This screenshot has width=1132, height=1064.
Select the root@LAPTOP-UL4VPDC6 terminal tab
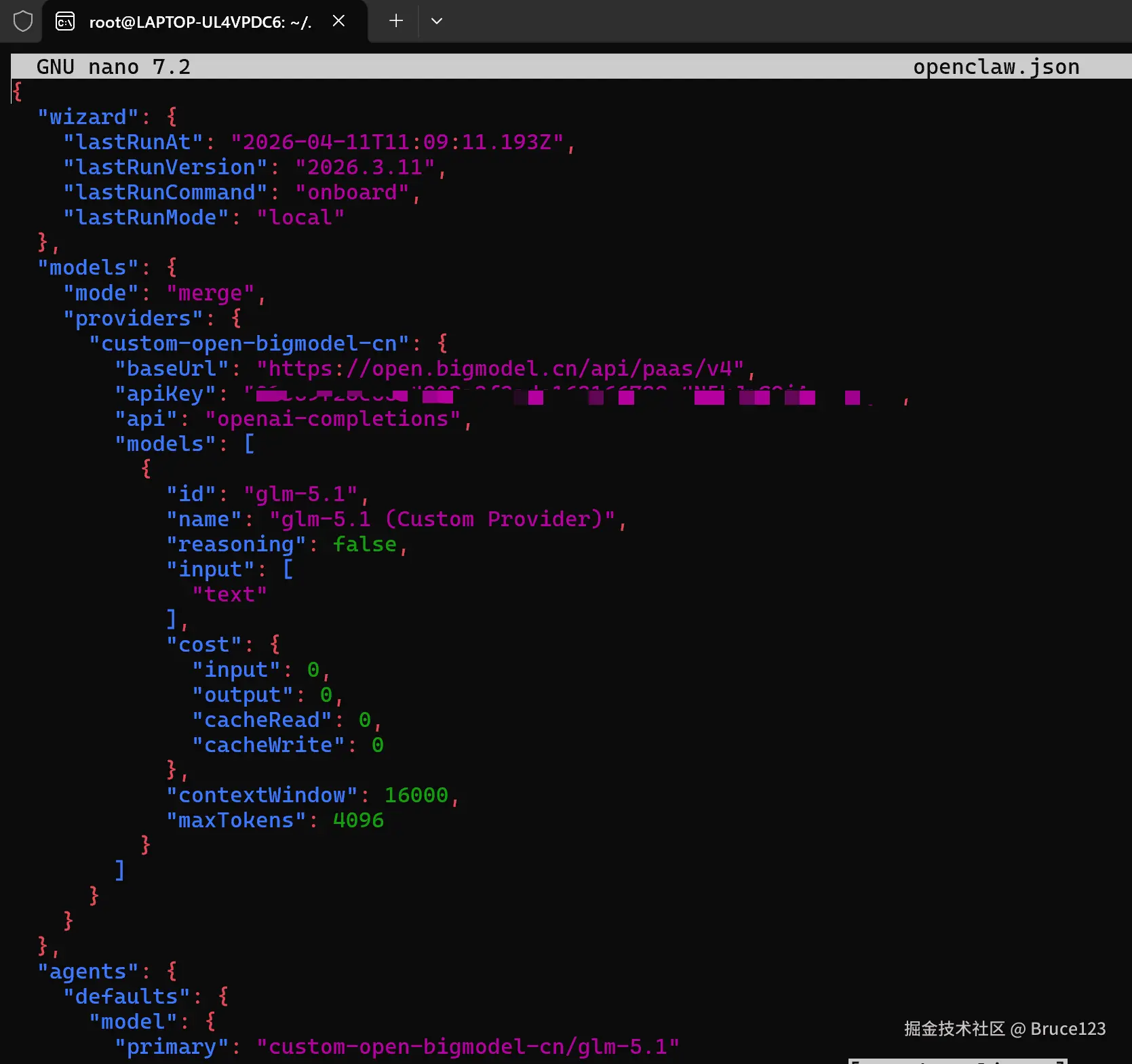205,22
